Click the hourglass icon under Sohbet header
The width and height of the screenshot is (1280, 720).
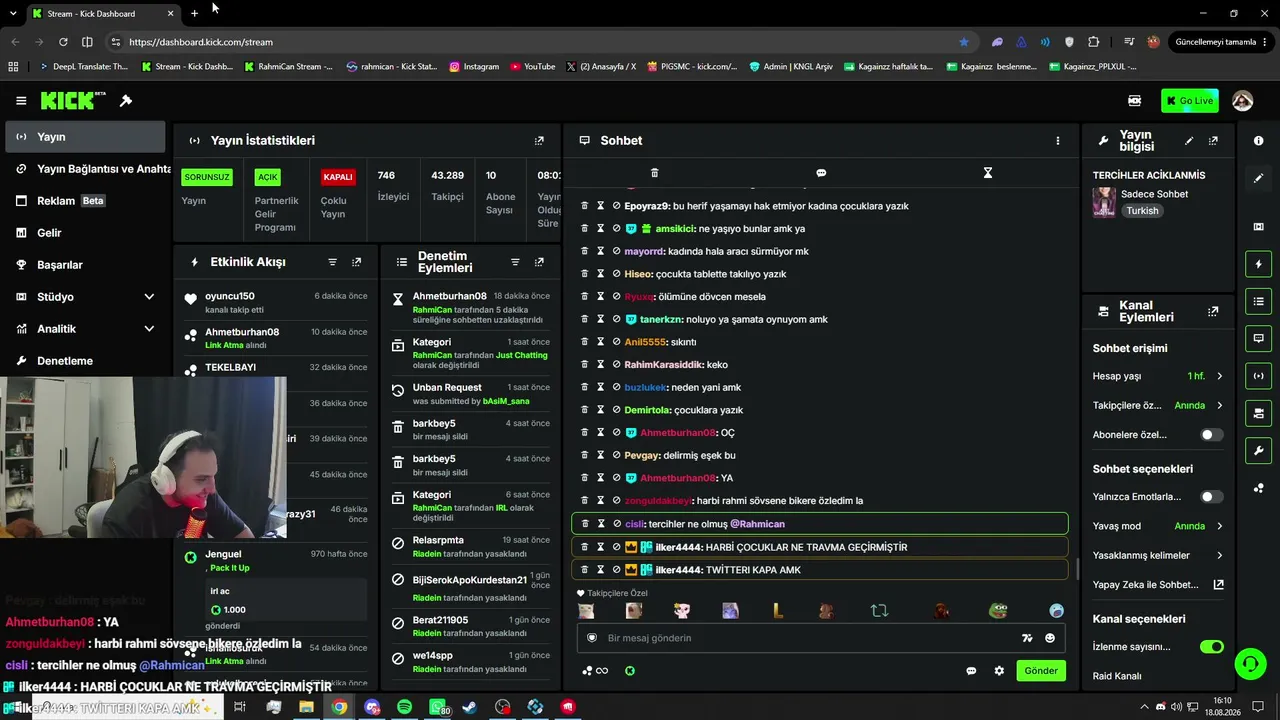[988, 173]
